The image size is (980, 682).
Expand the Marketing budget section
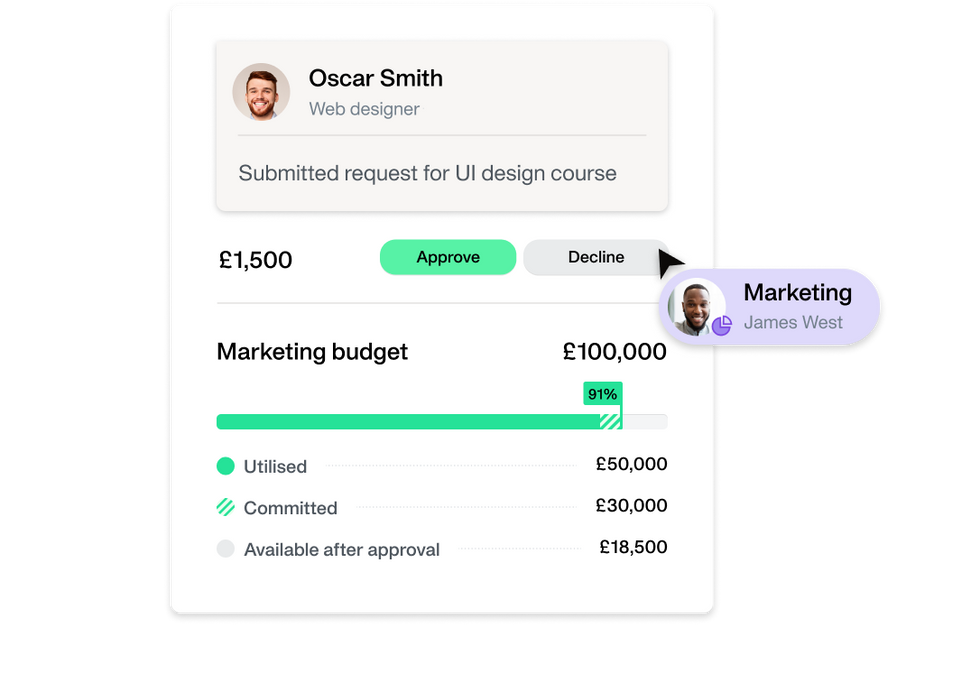click(x=312, y=352)
